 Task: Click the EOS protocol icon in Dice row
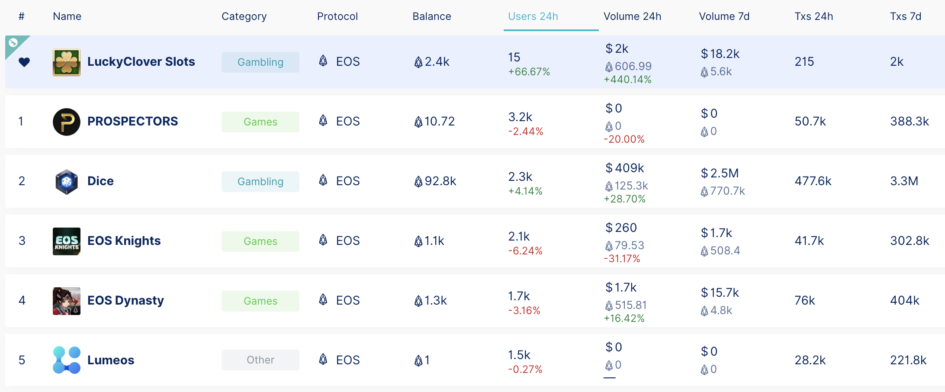(x=323, y=181)
